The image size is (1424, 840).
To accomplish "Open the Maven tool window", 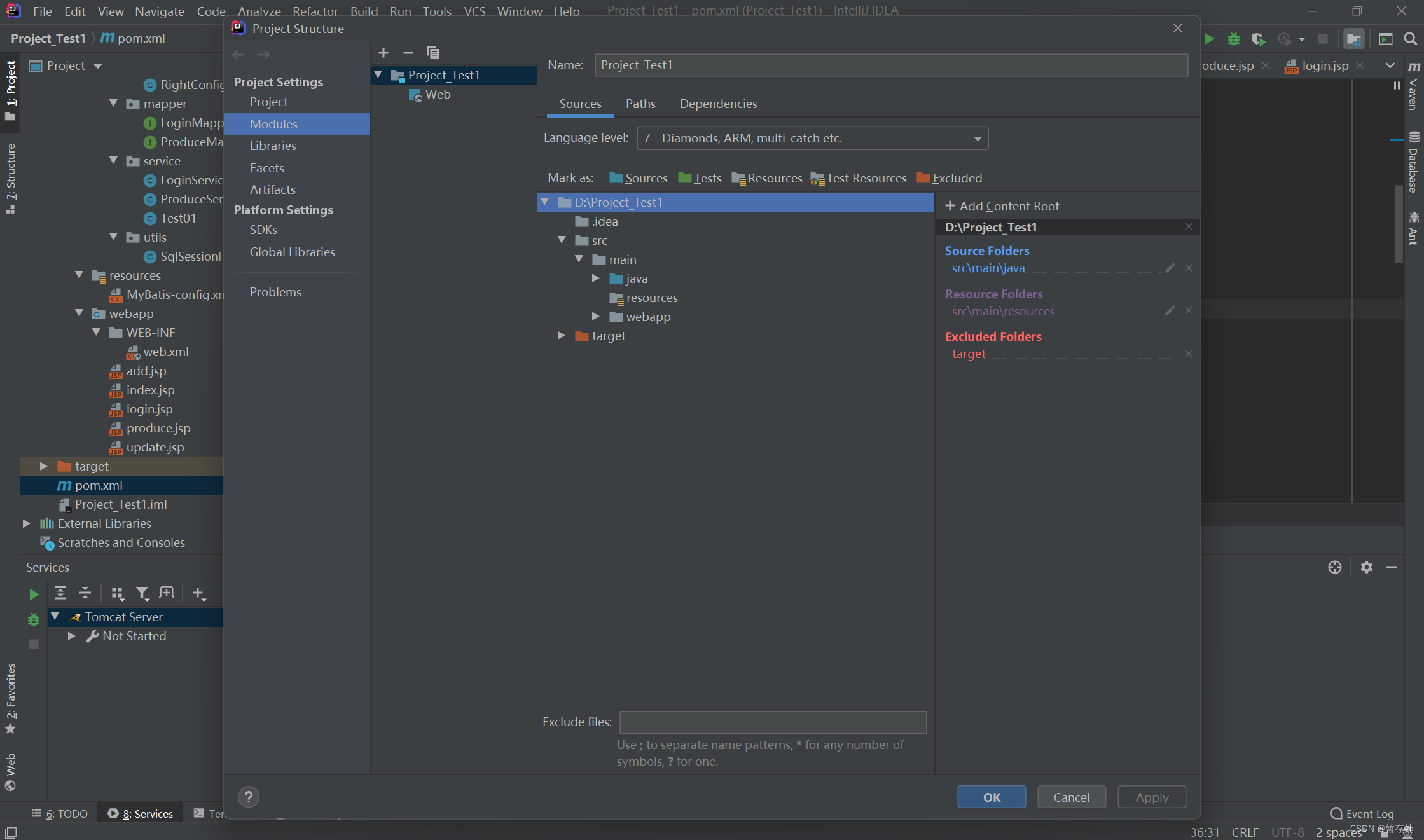I will pos(1413,87).
